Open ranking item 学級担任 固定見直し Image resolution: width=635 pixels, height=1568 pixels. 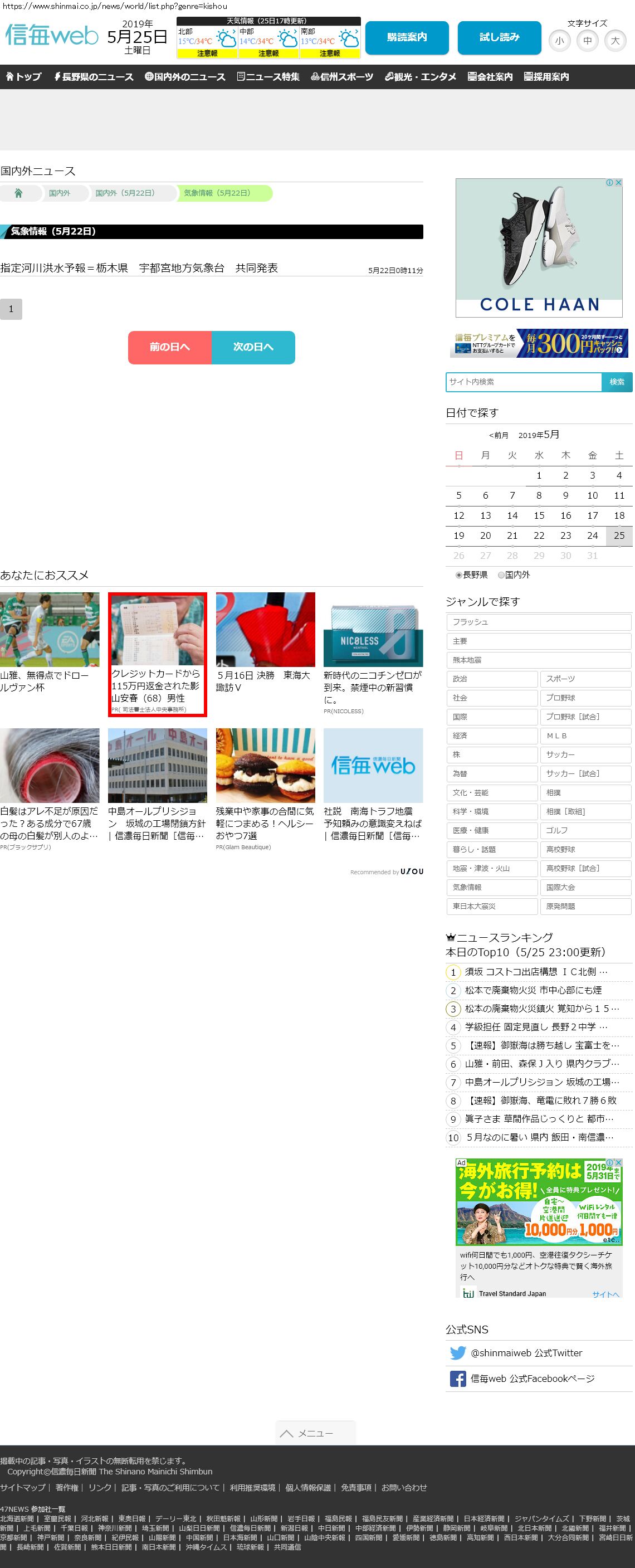(536, 1027)
